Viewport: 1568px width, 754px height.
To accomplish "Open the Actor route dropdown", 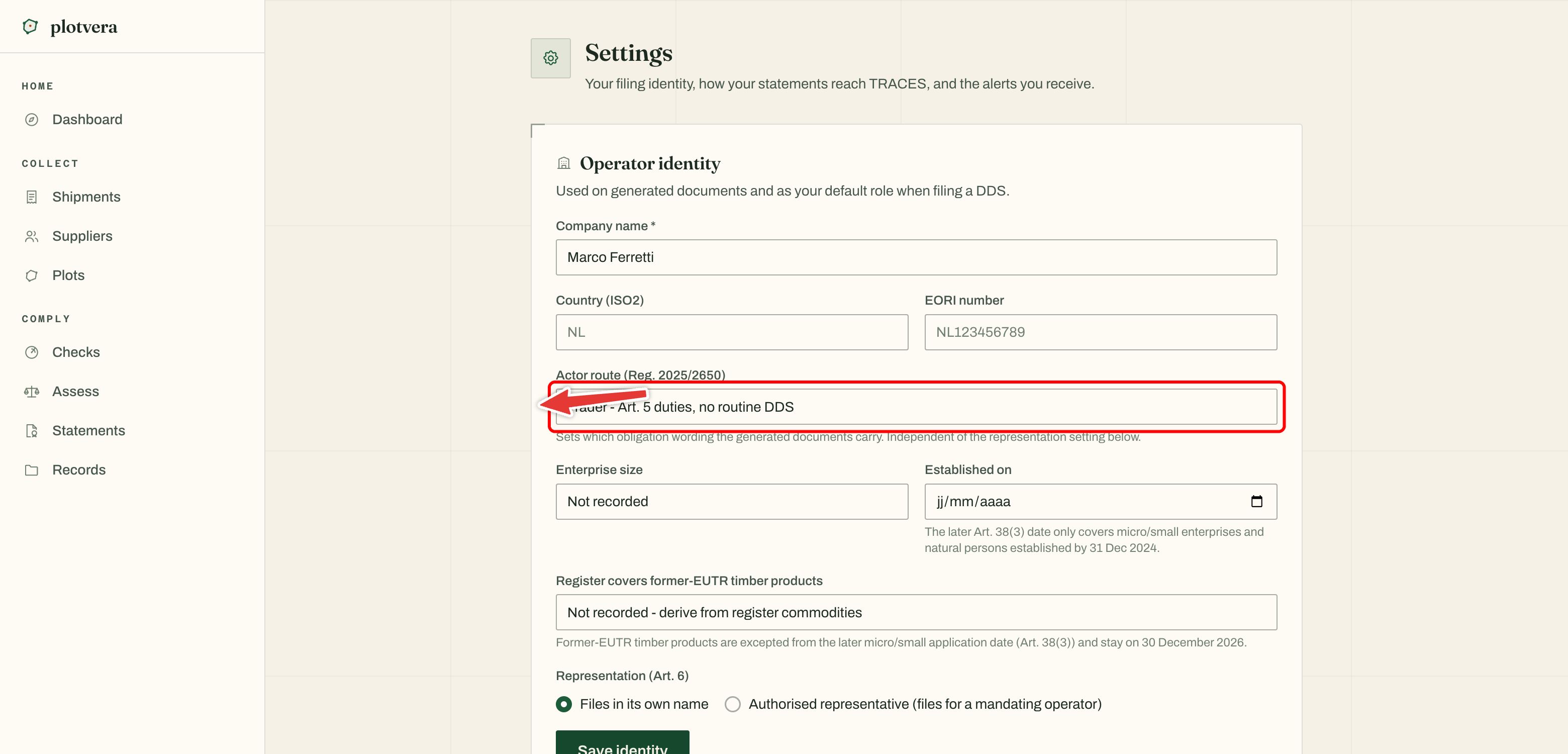I will [916, 407].
